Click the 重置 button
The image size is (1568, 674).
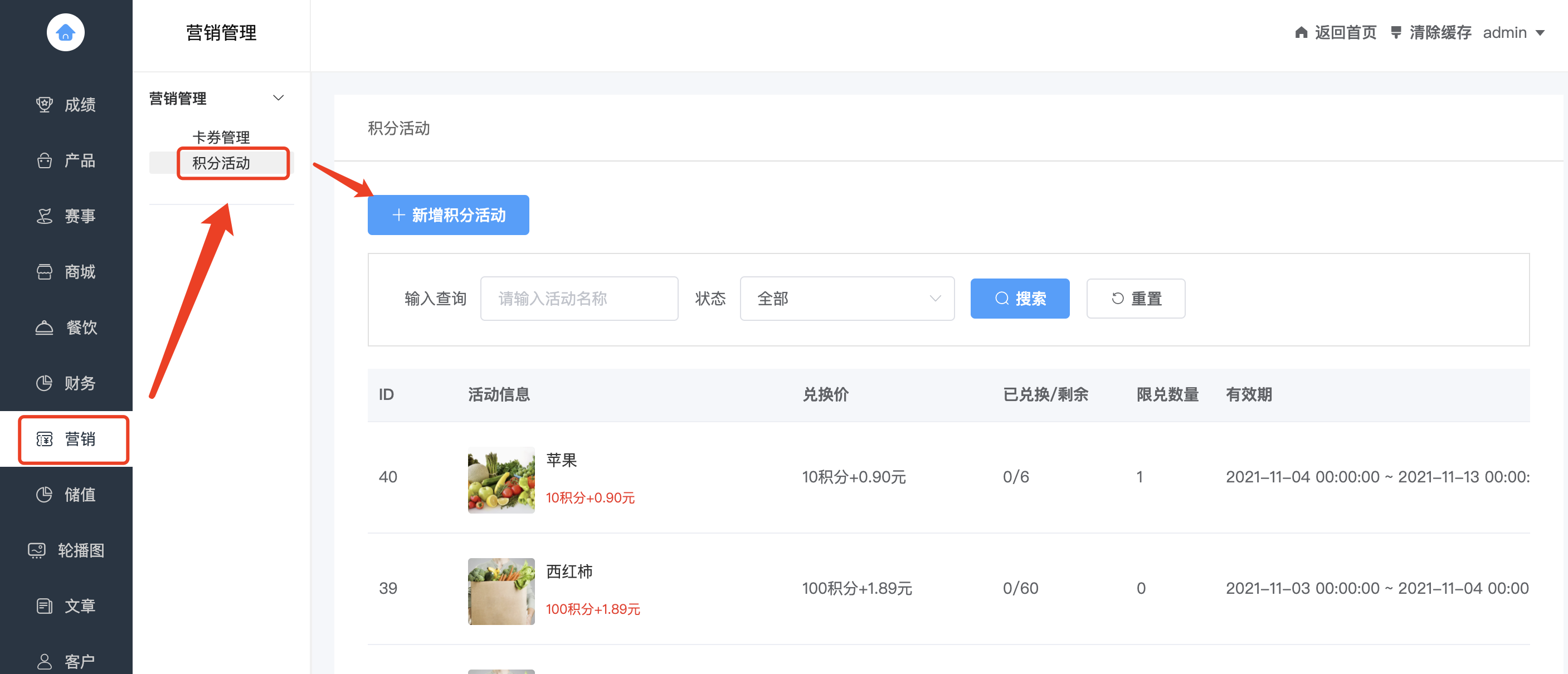click(x=1135, y=299)
